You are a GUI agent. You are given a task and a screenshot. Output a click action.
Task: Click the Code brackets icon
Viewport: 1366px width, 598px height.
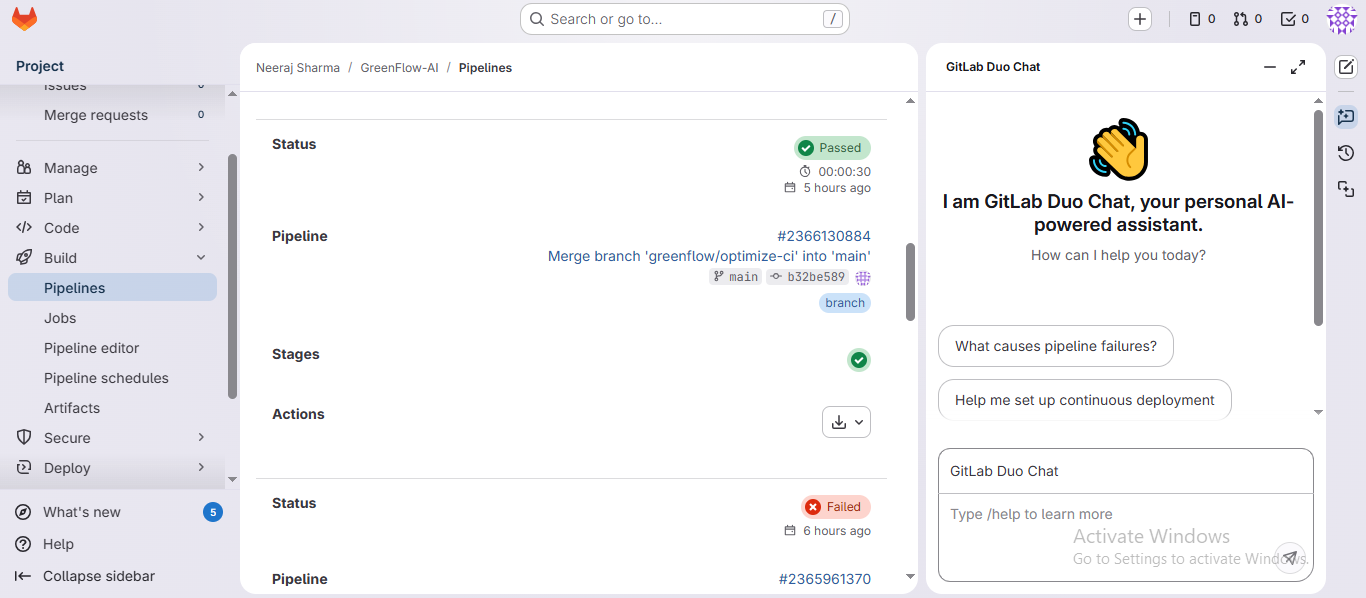24,228
